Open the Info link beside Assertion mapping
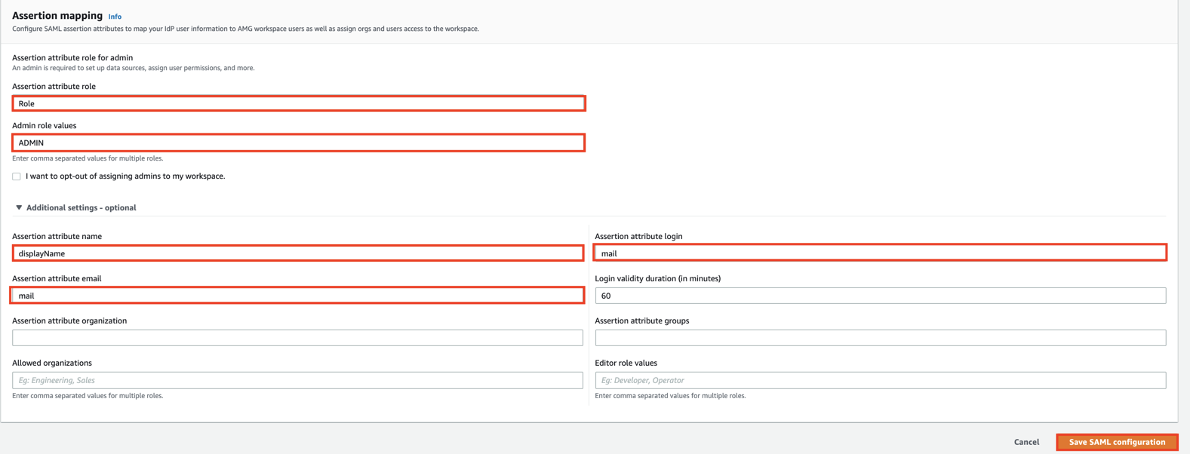This screenshot has height=454, width=1190. pos(115,17)
